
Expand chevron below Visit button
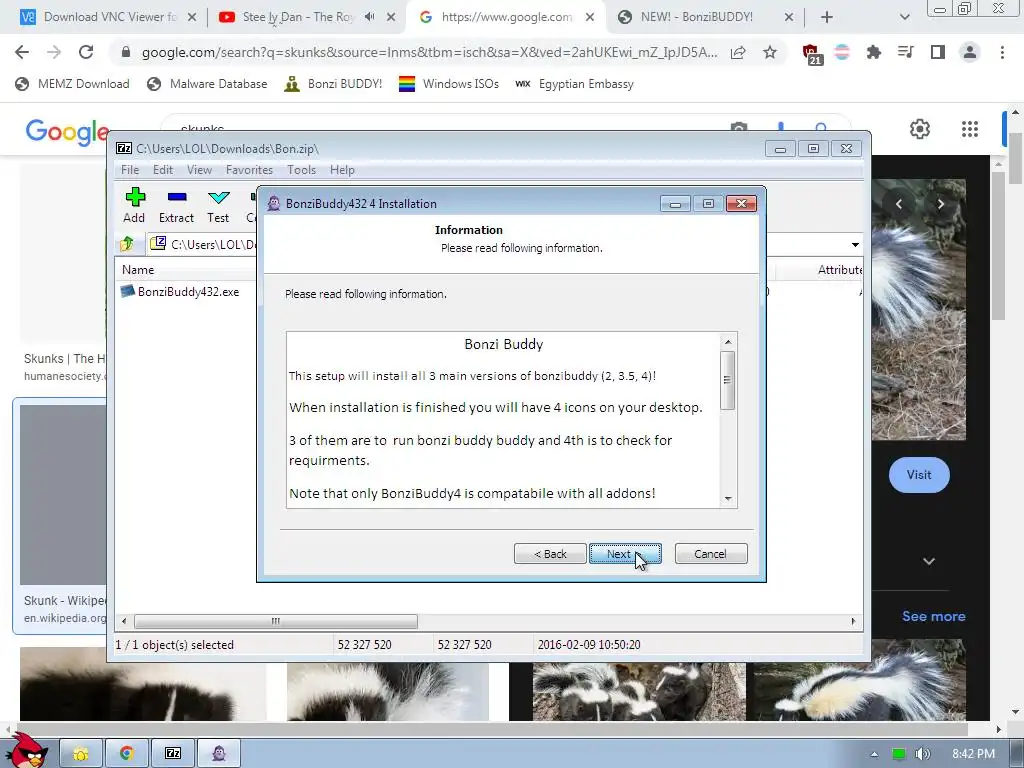coord(929,561)
